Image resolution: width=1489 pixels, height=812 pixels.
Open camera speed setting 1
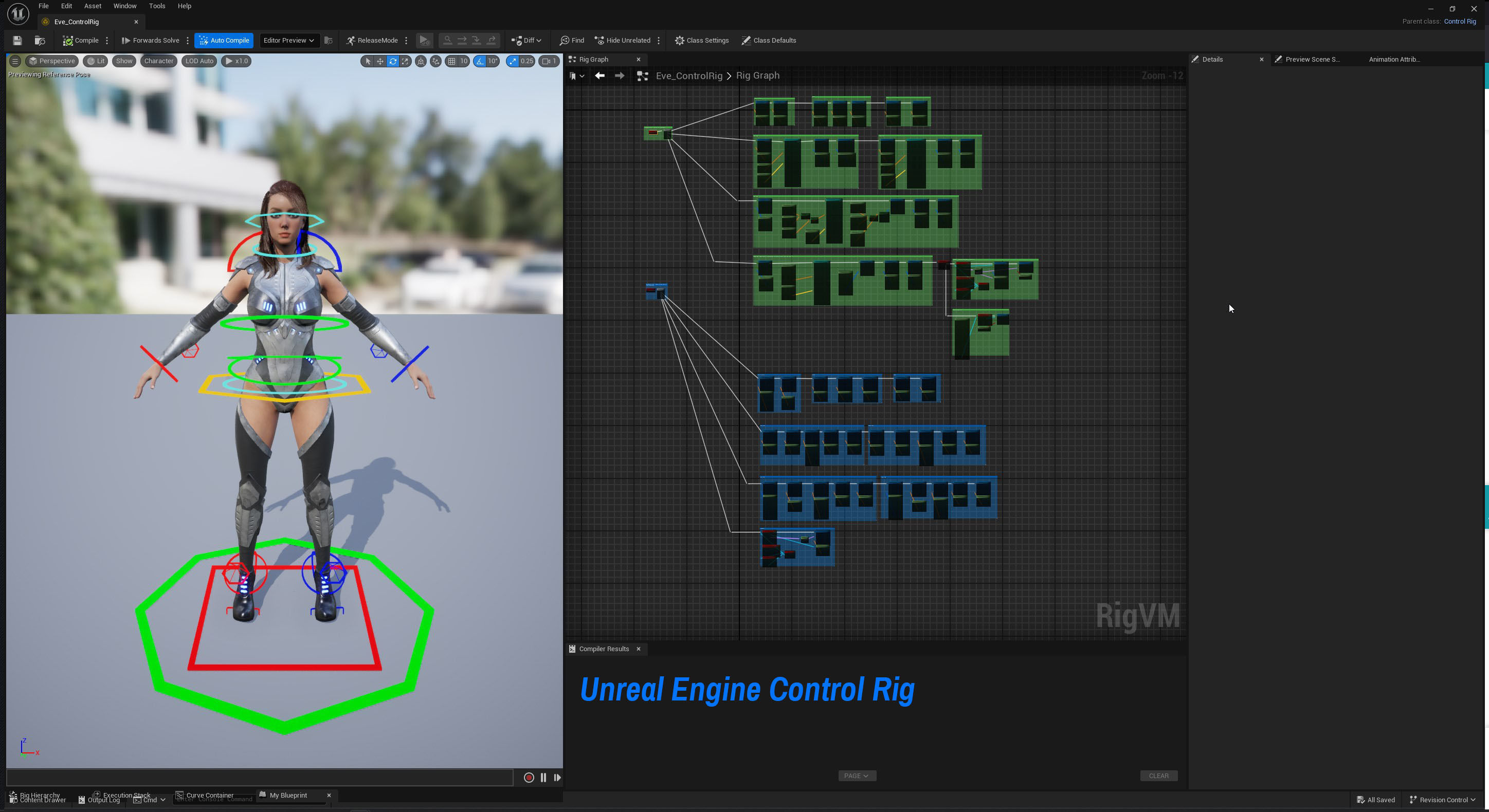pos(549,61)
